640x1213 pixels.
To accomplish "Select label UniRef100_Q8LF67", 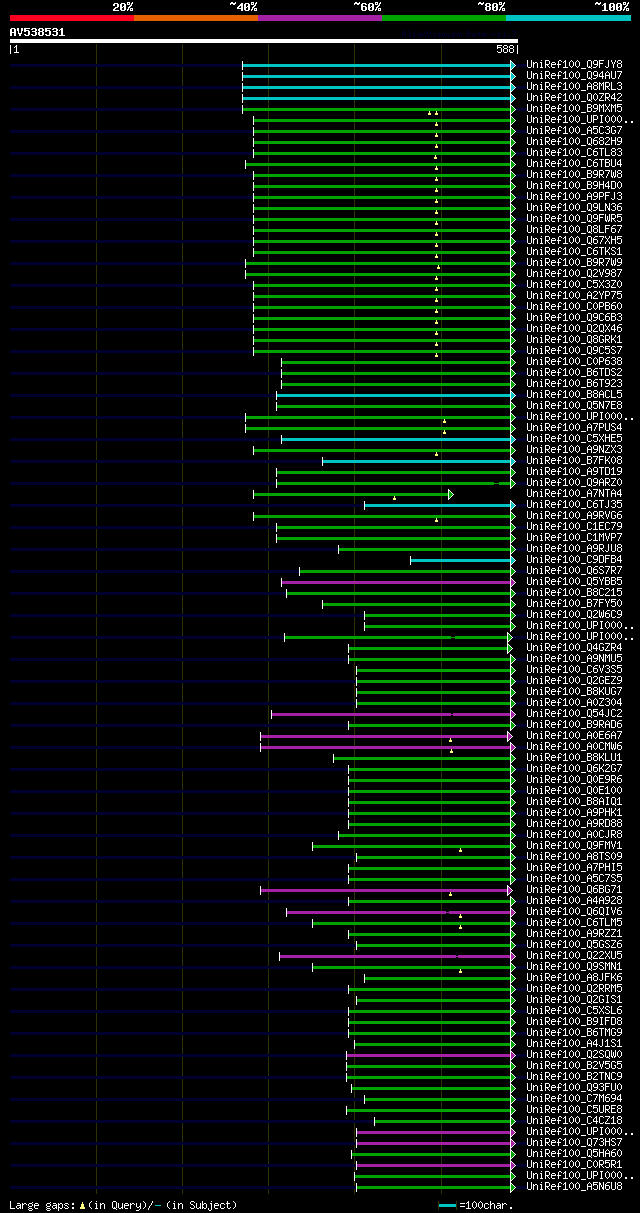I will 574,229.
